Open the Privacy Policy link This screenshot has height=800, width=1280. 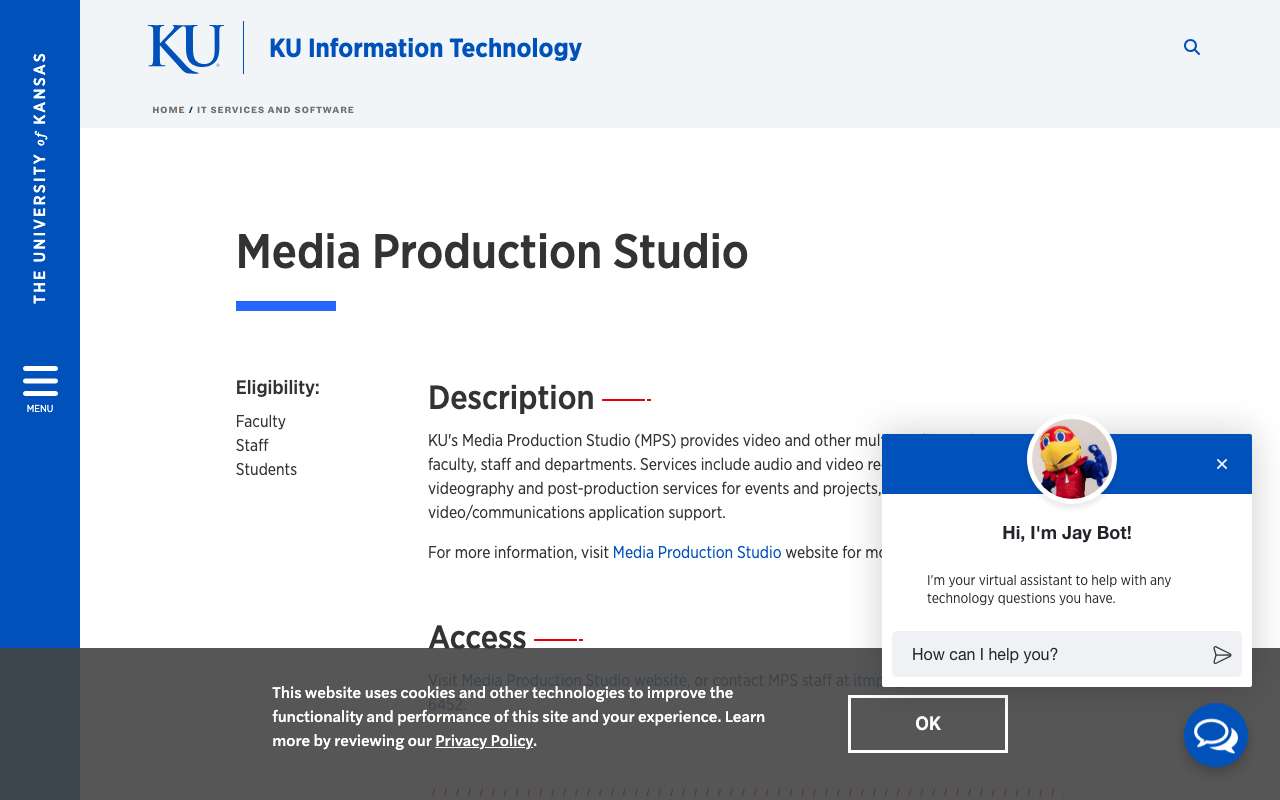pos(484,741)
